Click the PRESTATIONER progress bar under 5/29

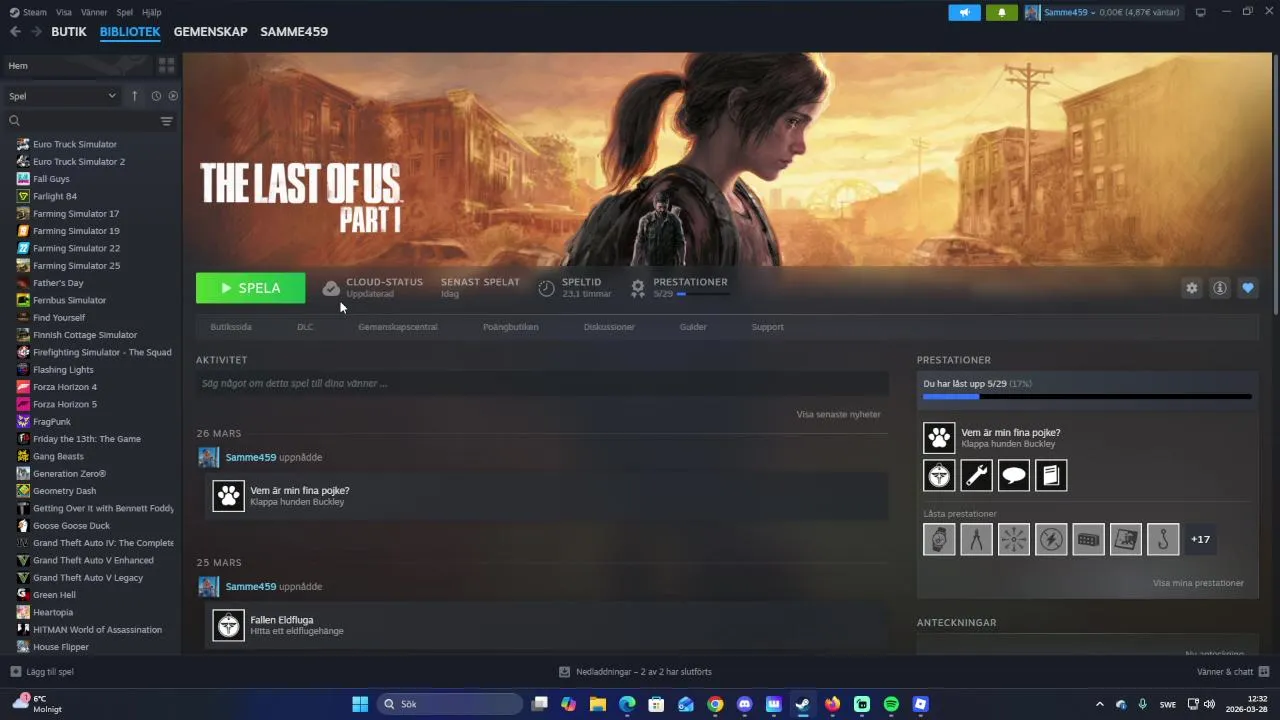(703, 294)
